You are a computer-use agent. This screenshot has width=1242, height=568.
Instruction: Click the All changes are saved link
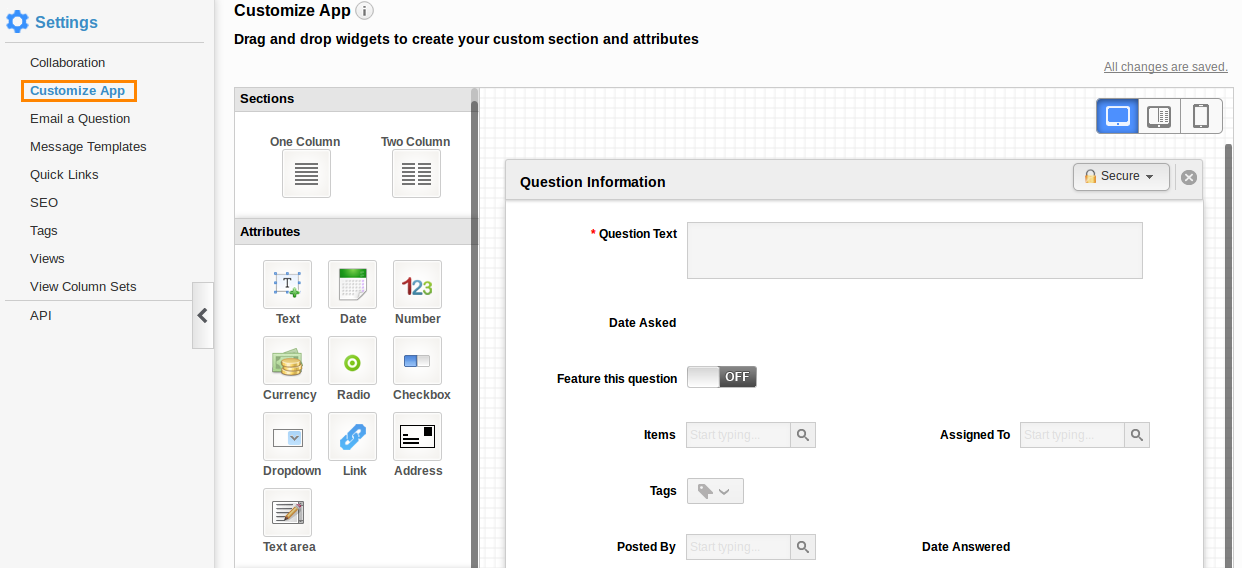click(x=1166, y=67)
